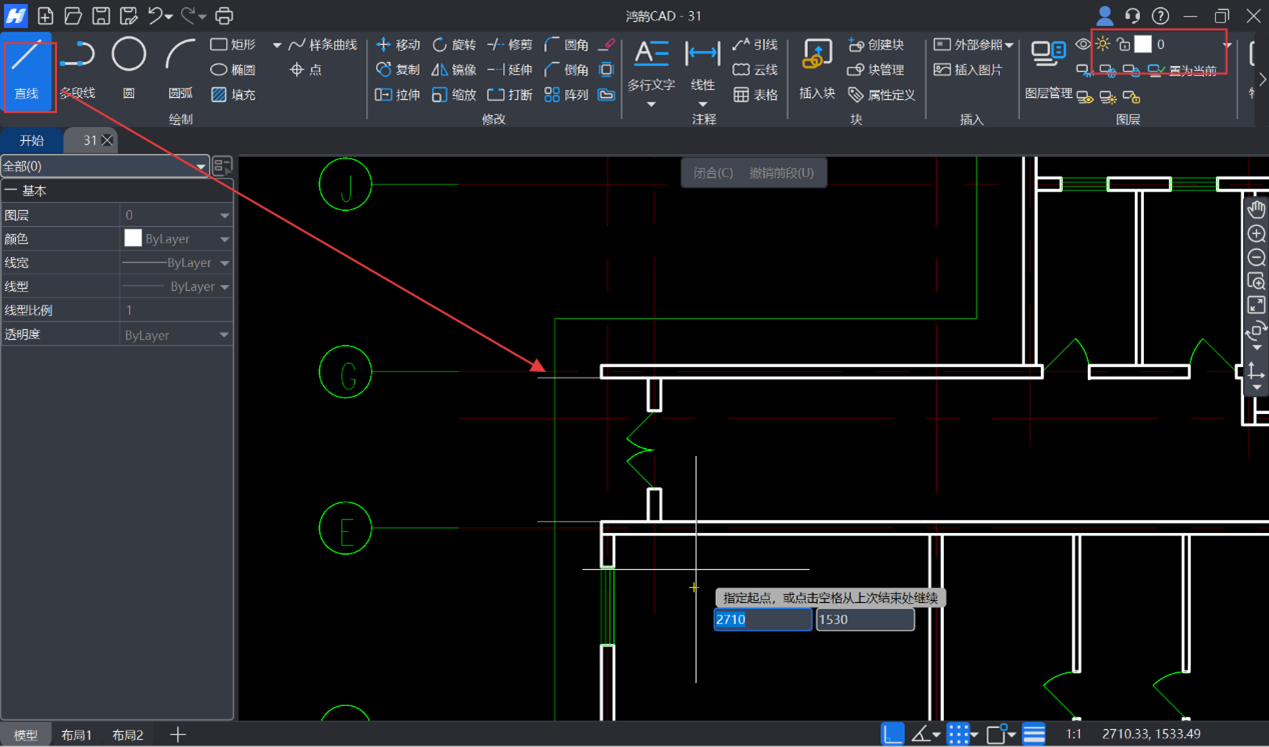This screenshot has width=1269, height=747.
Task: Select the 填充 (Hatch) tool
Action: (x=233, y=95)
